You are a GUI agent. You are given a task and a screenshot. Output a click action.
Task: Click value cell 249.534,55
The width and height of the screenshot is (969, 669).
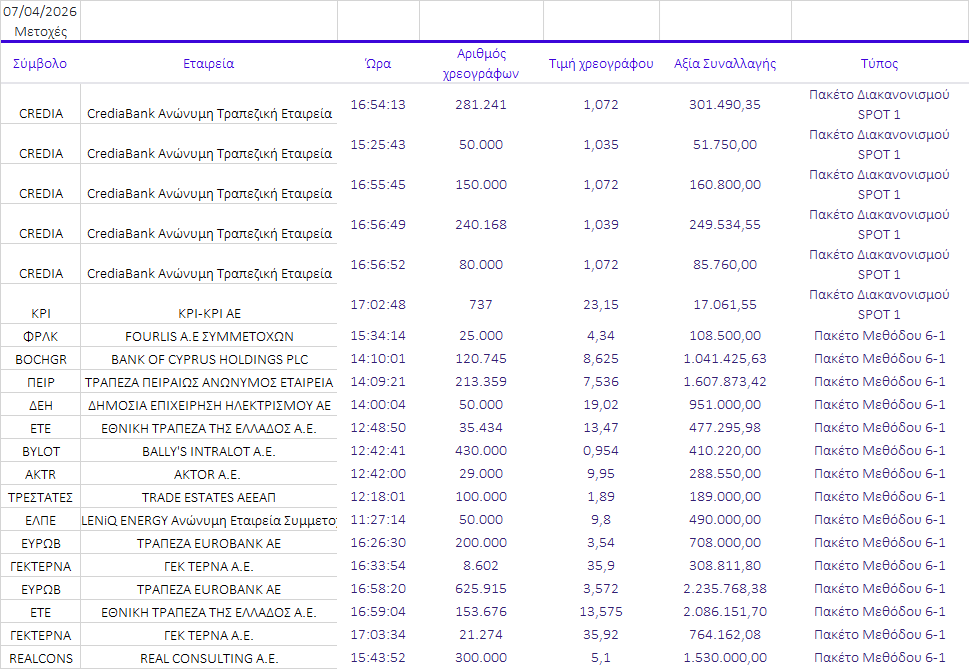click(725, 225)
